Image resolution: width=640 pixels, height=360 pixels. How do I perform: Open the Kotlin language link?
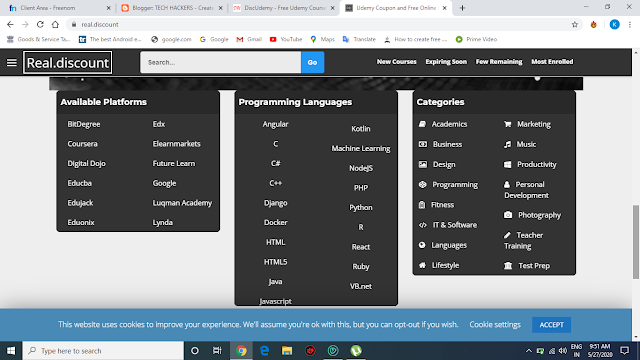[361, 129]
